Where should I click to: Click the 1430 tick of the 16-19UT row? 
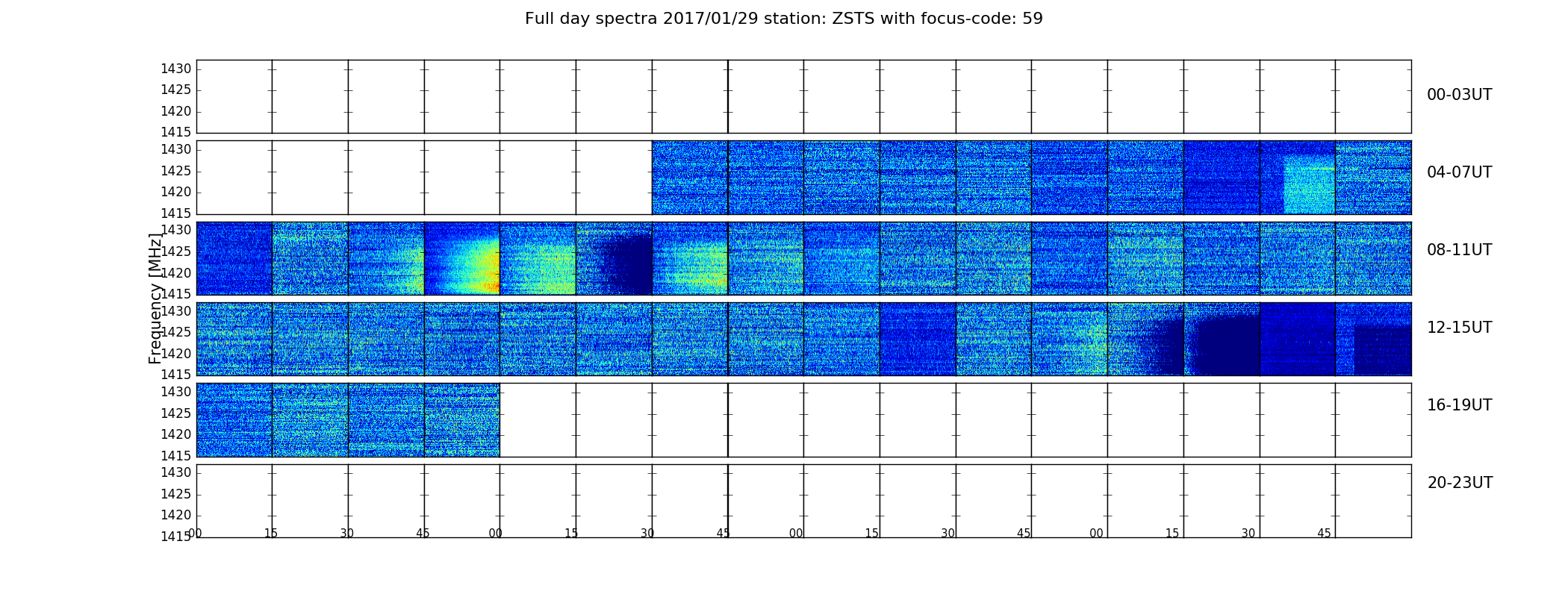pos(176,393)
